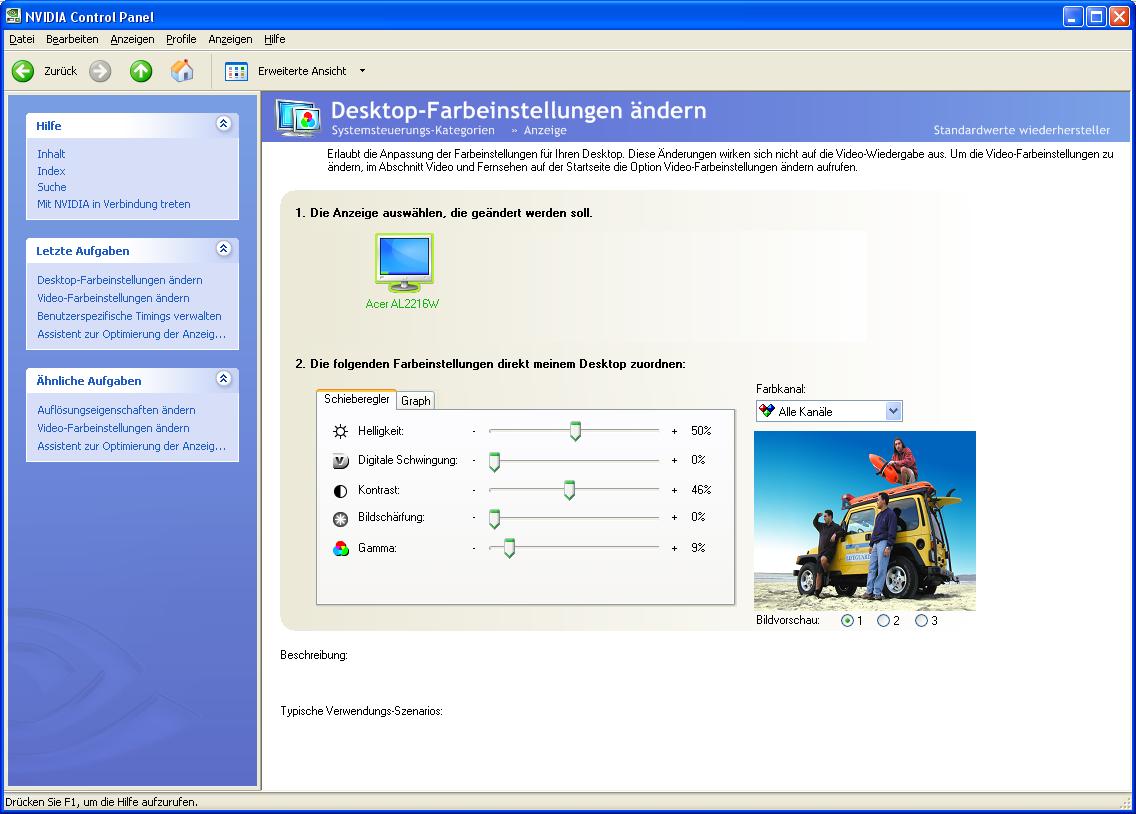
Task: Click the Helligkeit sun icon
Action: pos(341,431)
